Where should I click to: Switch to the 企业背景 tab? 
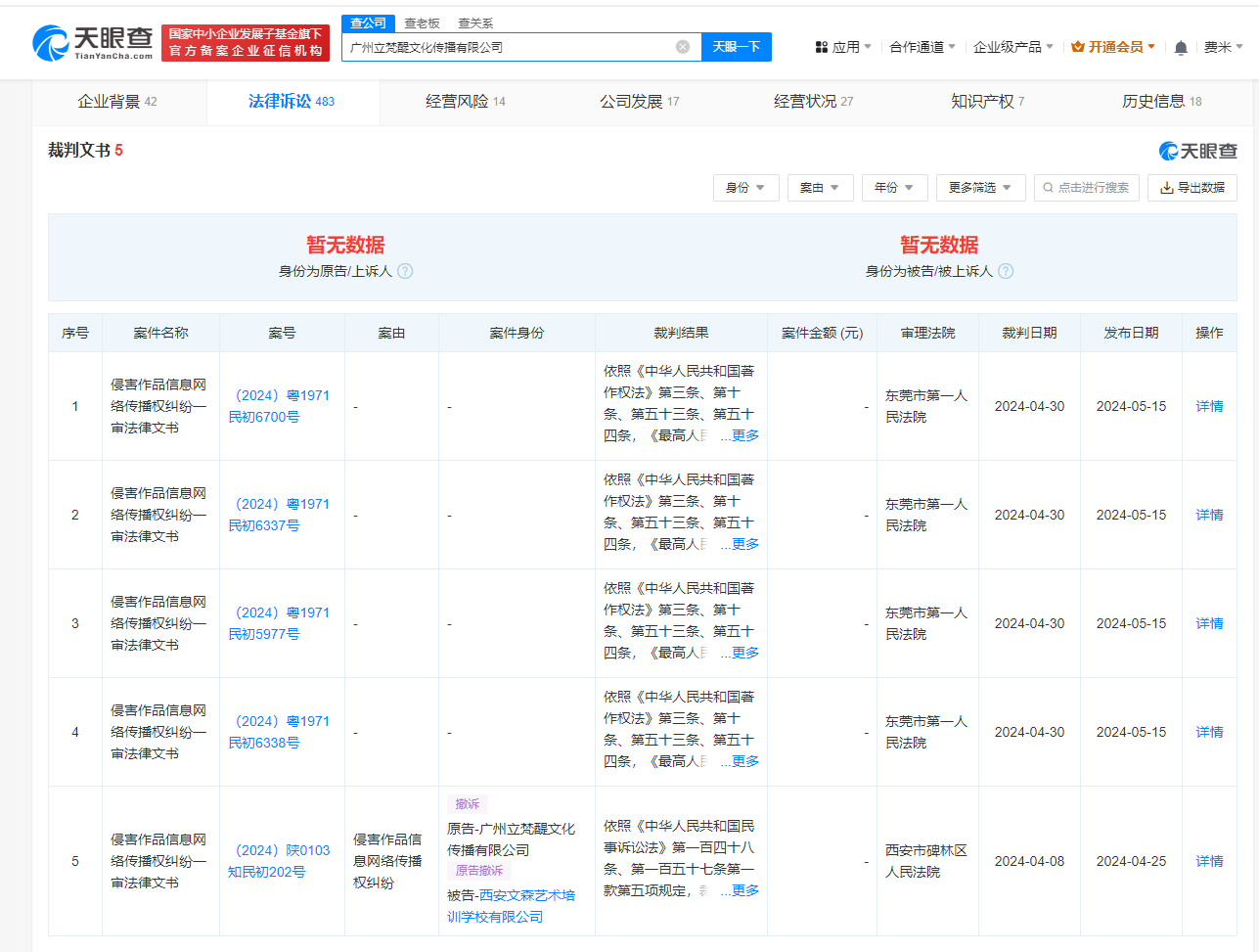108,100
